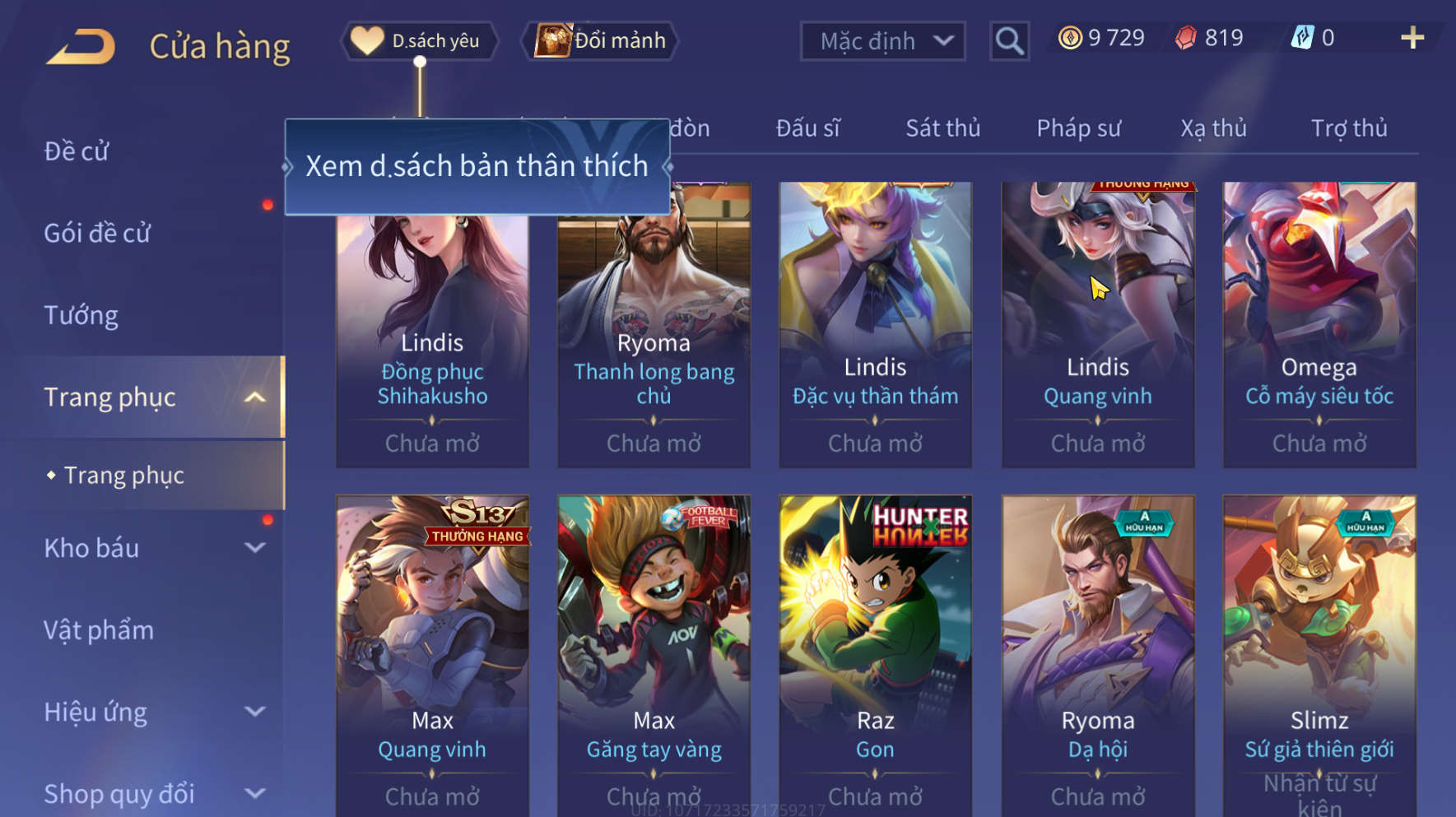Open the search magnifier icon

1009,40
